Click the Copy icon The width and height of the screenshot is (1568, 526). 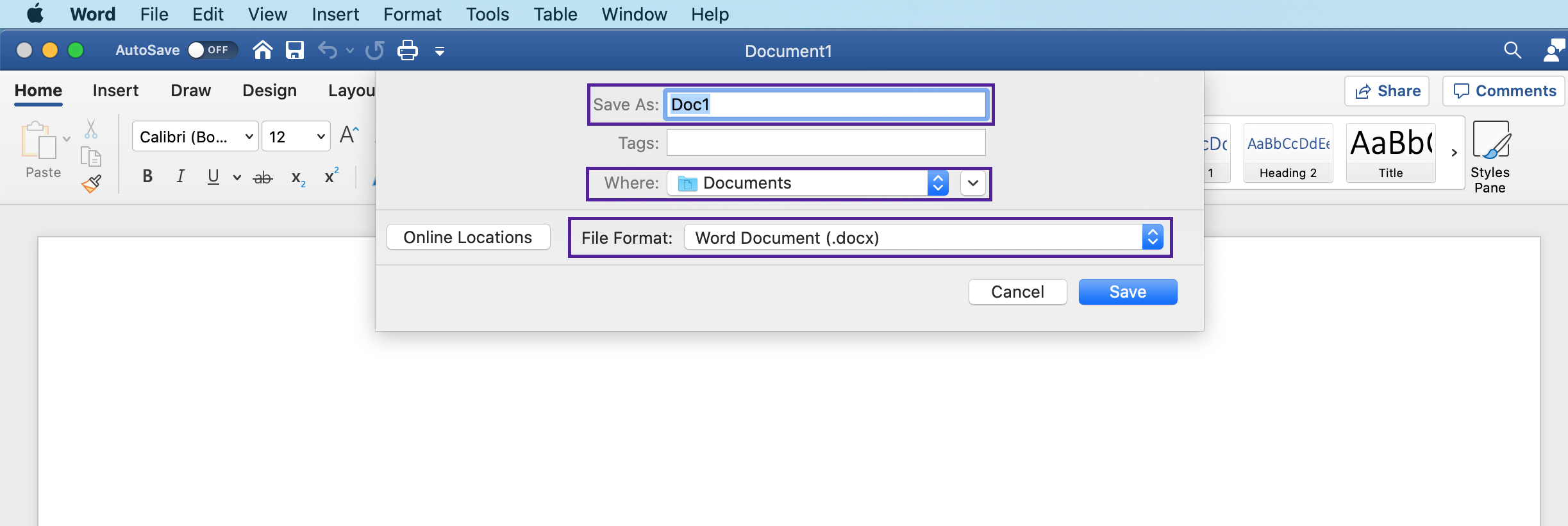point(91,157)
